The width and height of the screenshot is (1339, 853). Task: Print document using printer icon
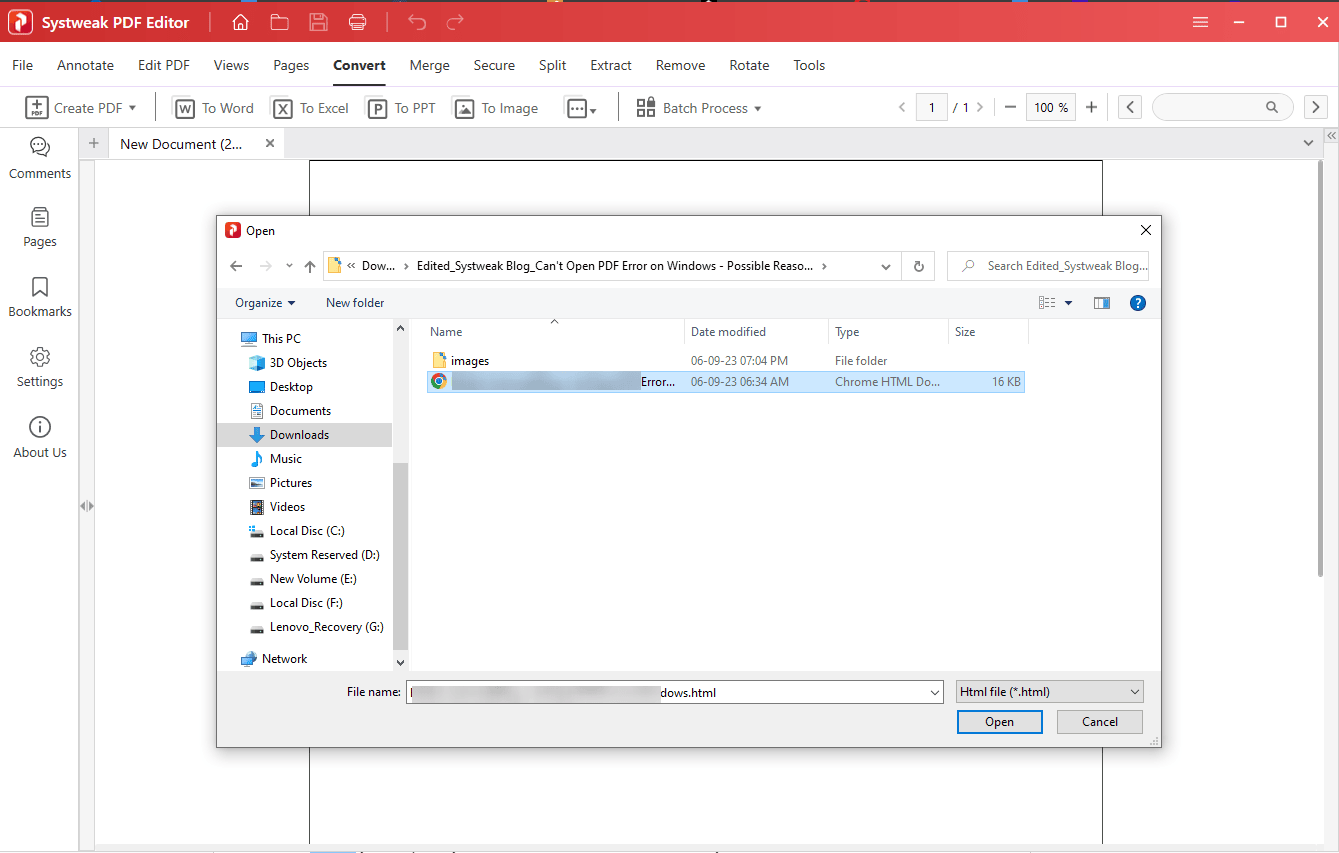pos(357,22)
